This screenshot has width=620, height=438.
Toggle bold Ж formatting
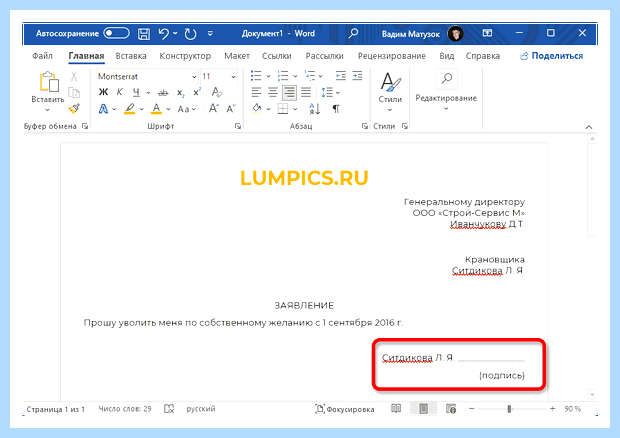point(103,92)
